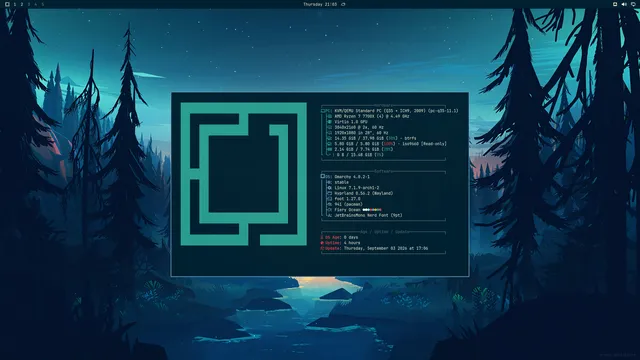Click the swap line '0 B / 15.48 GiB'
The height and width of the screenshot is (360, 640).
pyautogui.click(x=355, y=155)
